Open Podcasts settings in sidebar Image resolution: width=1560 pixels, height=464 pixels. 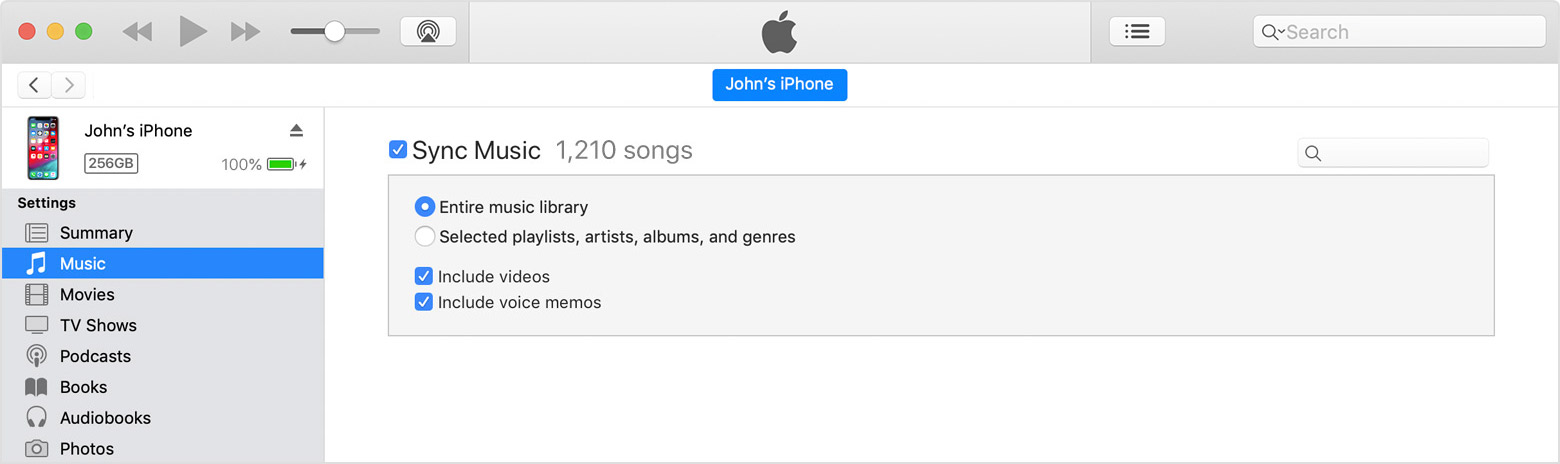coord(95,356)
